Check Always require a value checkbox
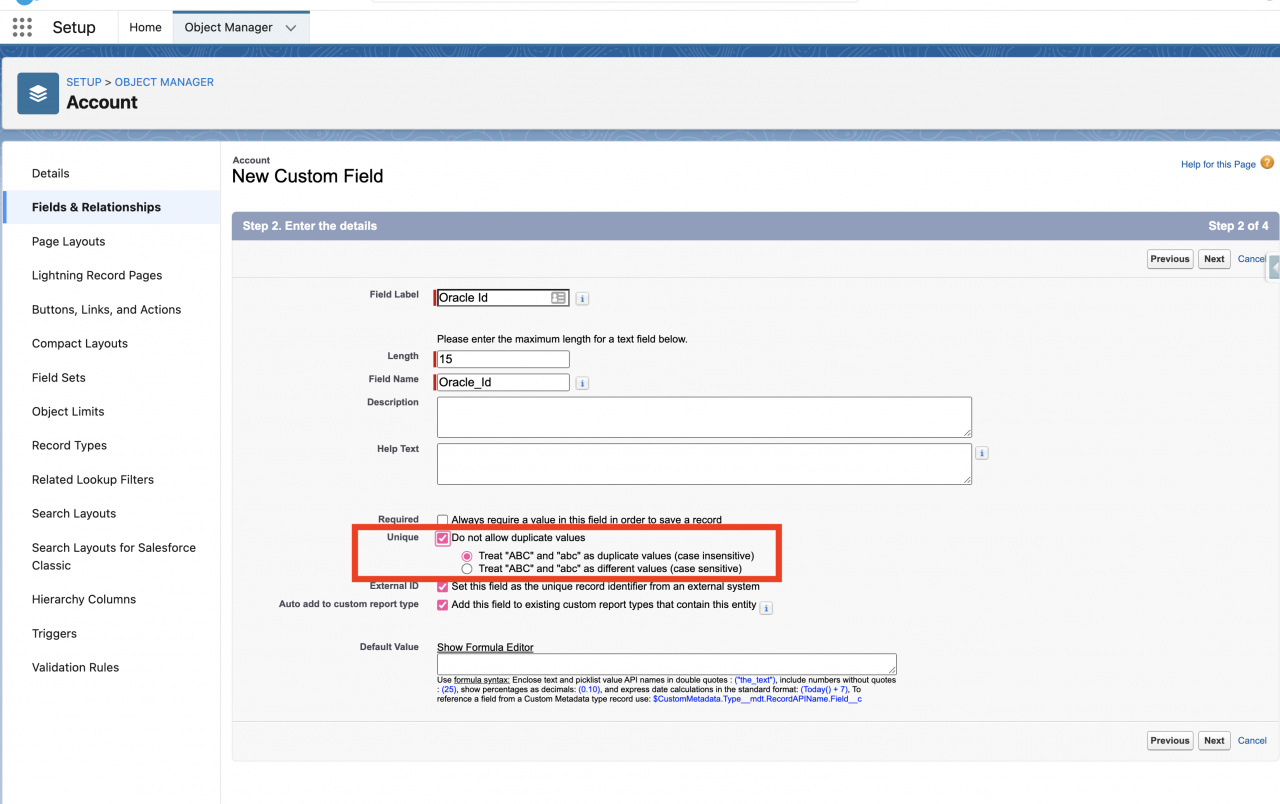The image size is (1280, 804). tap(442, 519)
